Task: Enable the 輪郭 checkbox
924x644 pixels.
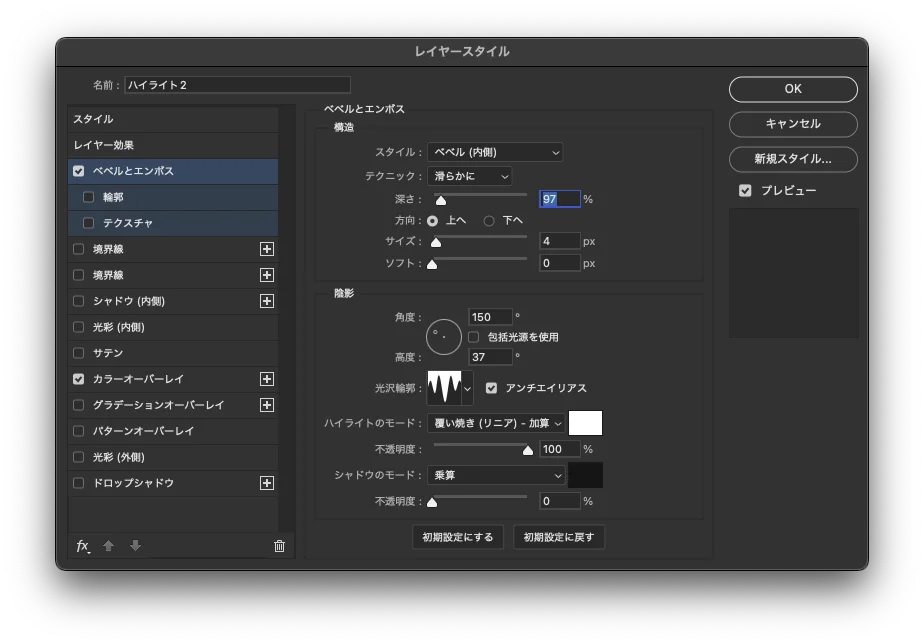Action: click(x=88, y=197)
